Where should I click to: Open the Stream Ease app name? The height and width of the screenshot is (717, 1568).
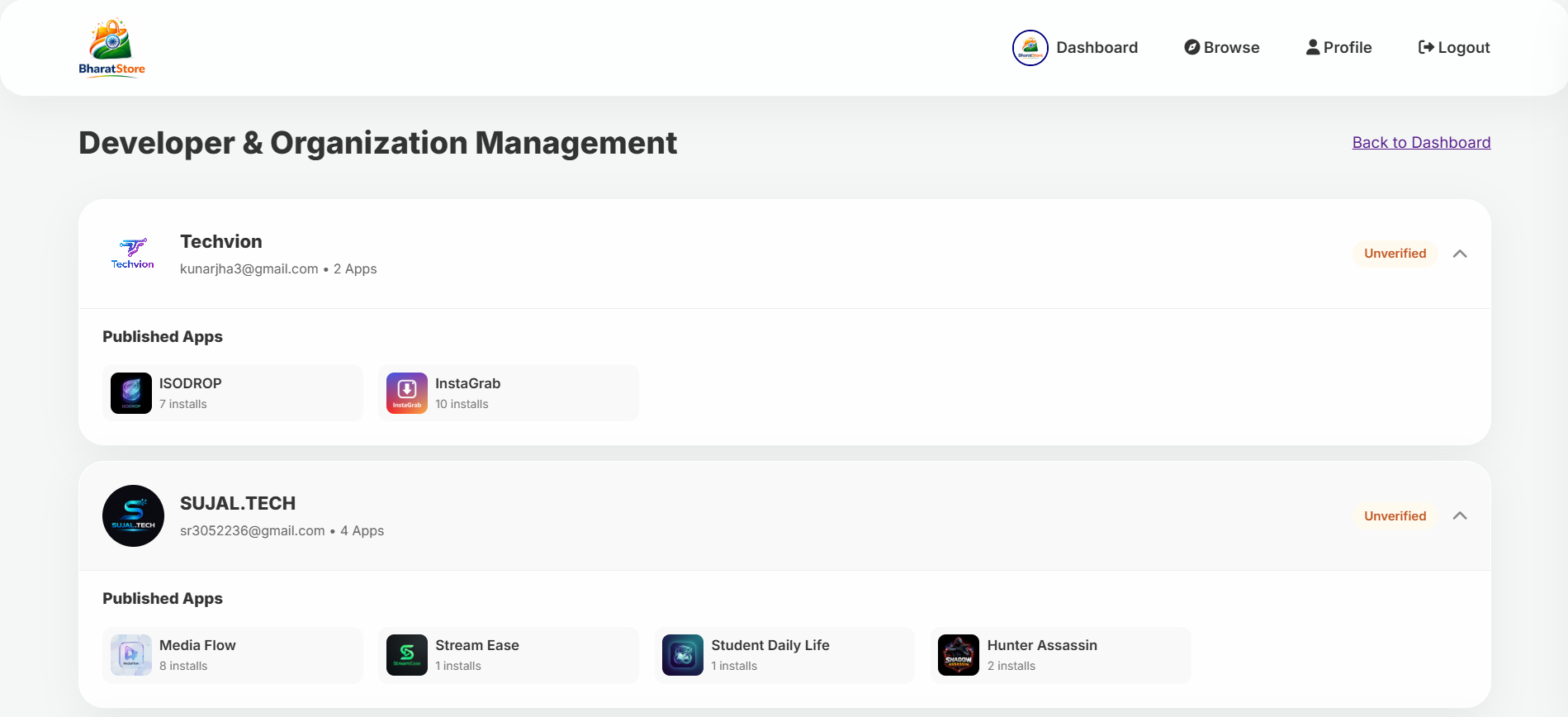pos(477,645)
